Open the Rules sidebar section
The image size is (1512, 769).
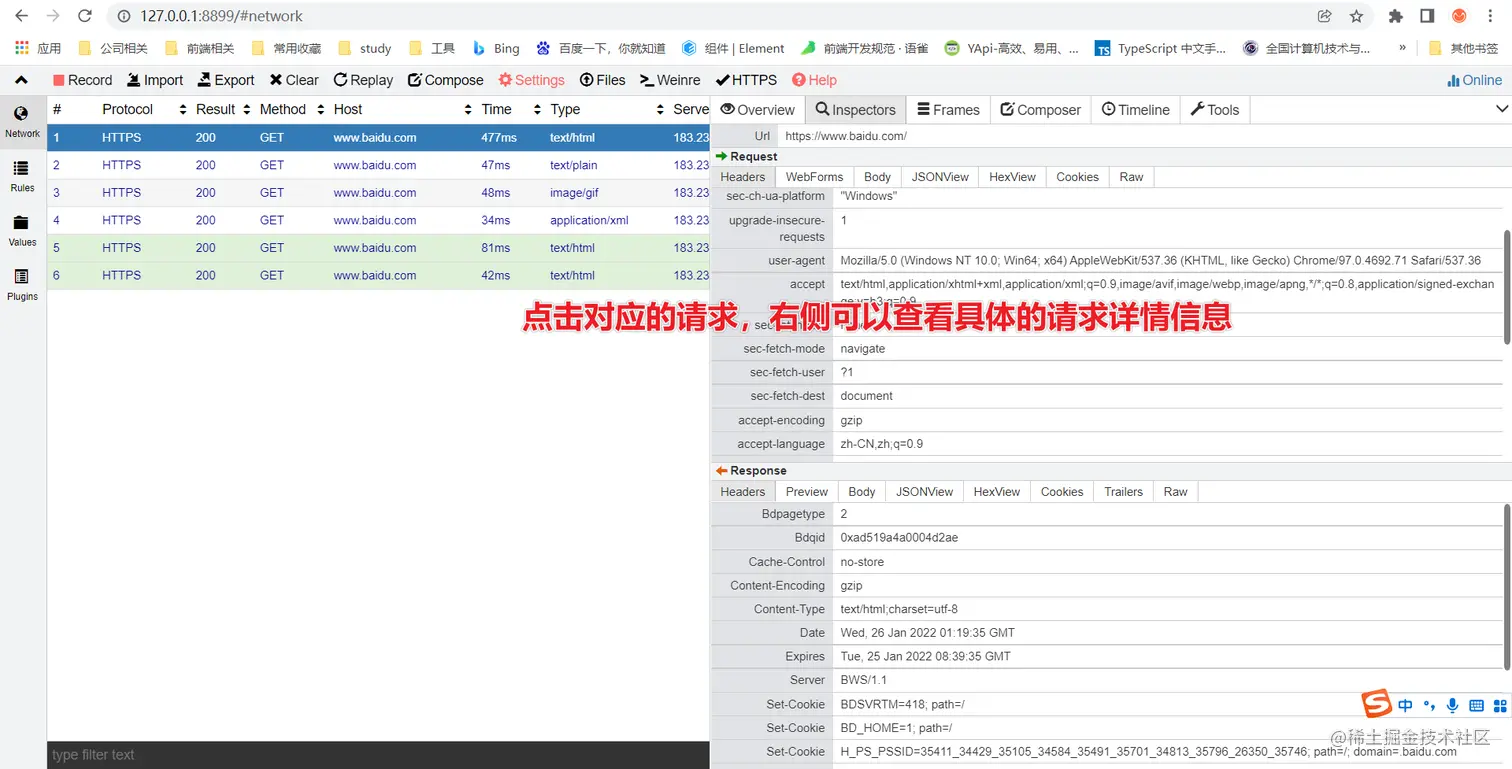click(22, 176)
